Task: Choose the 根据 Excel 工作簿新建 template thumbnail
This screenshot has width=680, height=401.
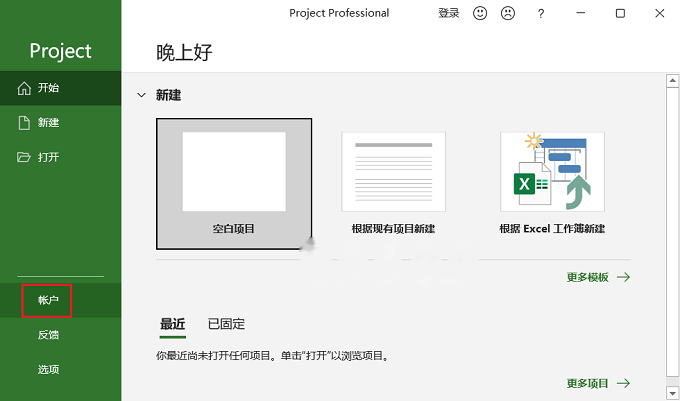Action: tap(552, 172)
